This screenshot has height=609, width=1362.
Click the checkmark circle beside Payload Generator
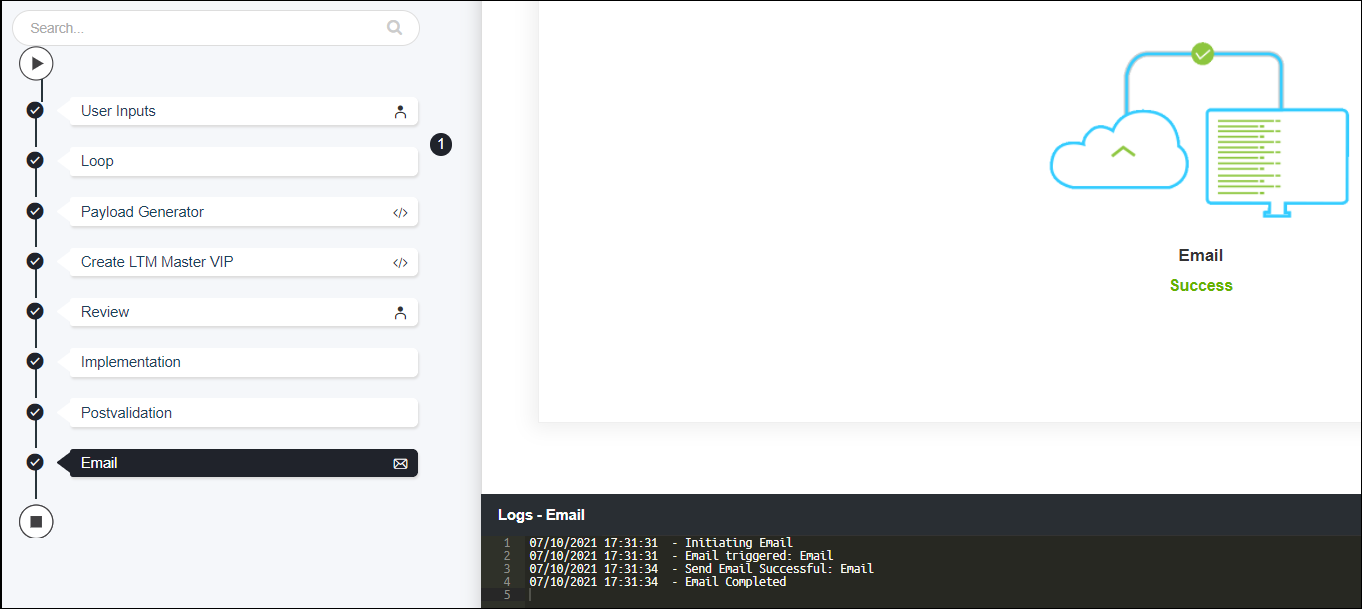pyautogui.click(x=35, y=211)
